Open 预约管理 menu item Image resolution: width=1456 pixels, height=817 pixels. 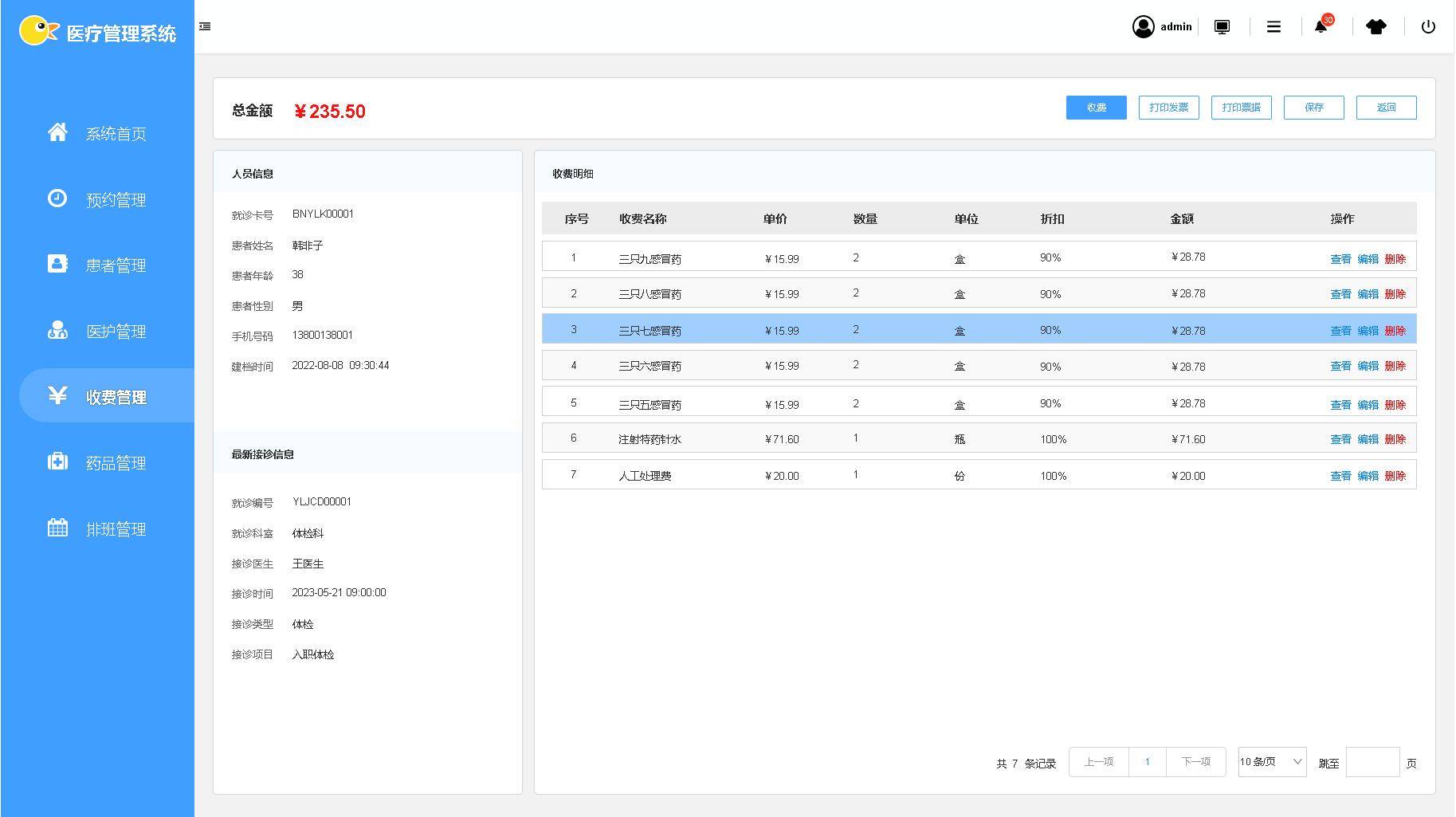(116, 200)
